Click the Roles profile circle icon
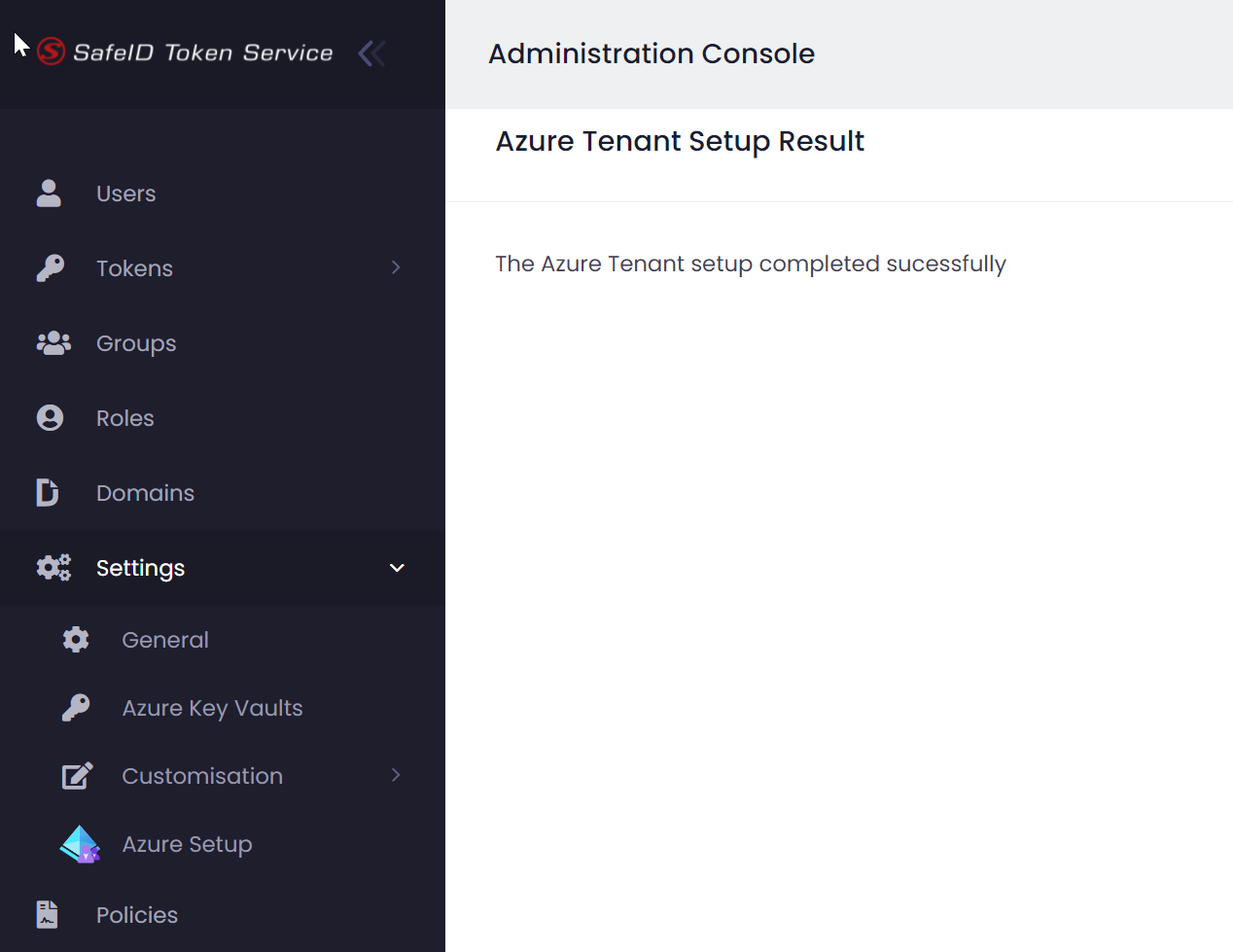The image size is (1233, 952). (50, 418)
